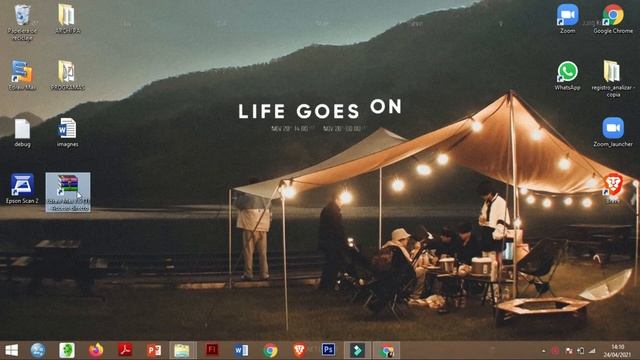Open the battery power tray icon

click(x=580, y=351)
